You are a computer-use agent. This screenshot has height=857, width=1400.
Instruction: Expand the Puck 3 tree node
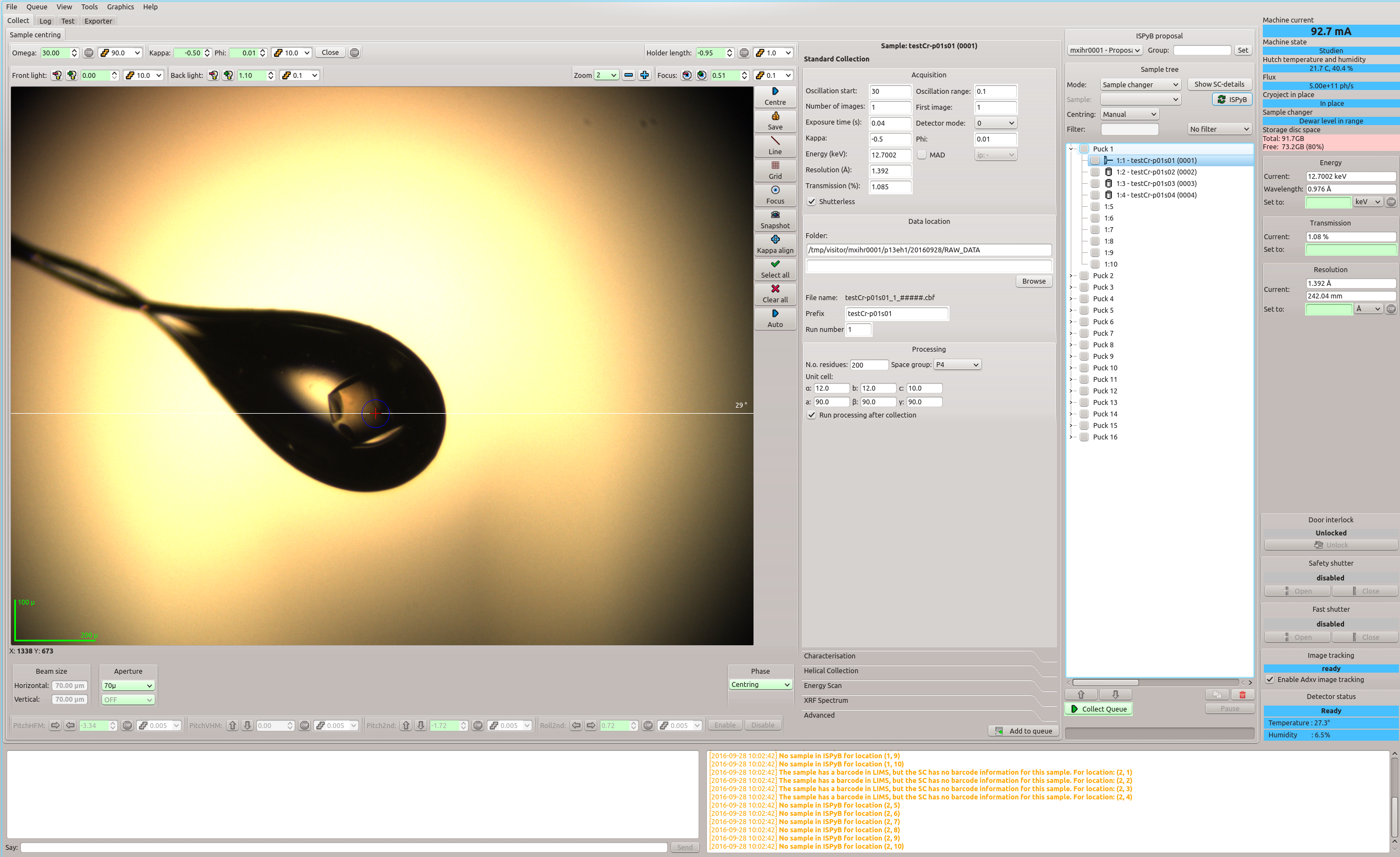tap(1071, 287)
